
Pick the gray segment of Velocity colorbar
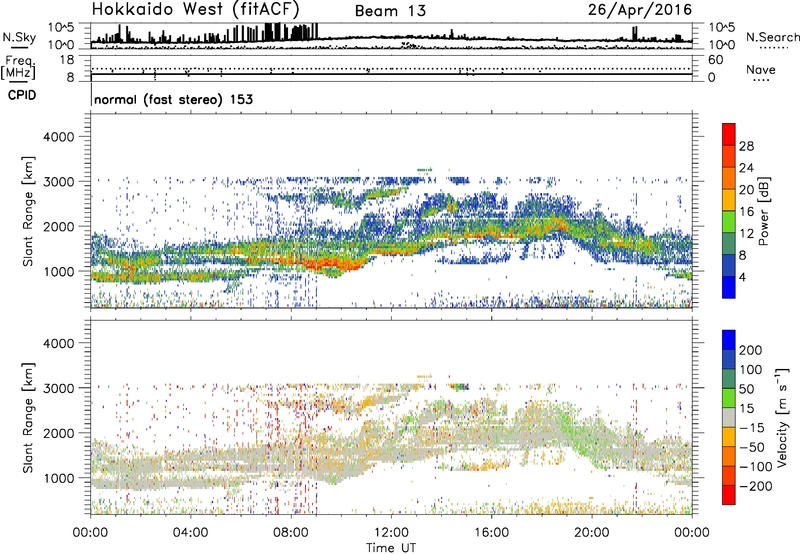coord(729,417)
